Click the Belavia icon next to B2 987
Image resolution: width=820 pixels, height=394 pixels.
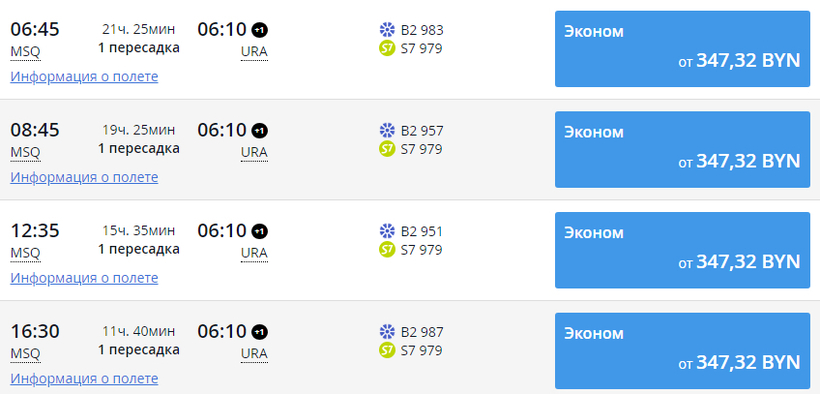click(x=387, y=332)
